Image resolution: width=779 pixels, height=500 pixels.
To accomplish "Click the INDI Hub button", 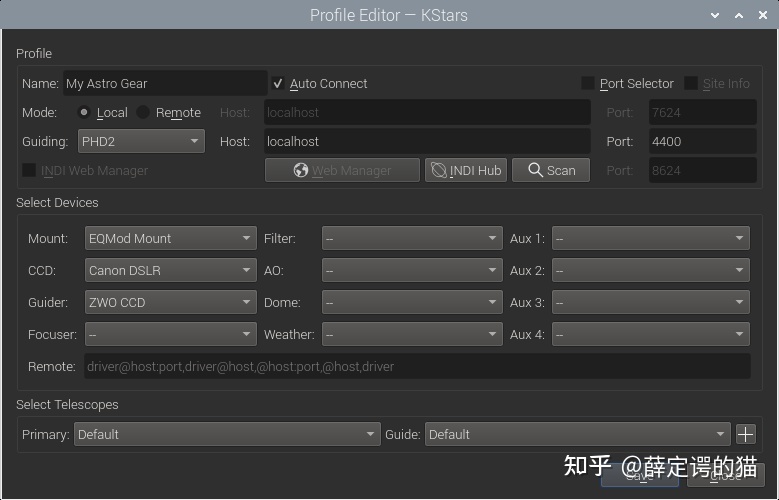I will [x=466, y=170].
